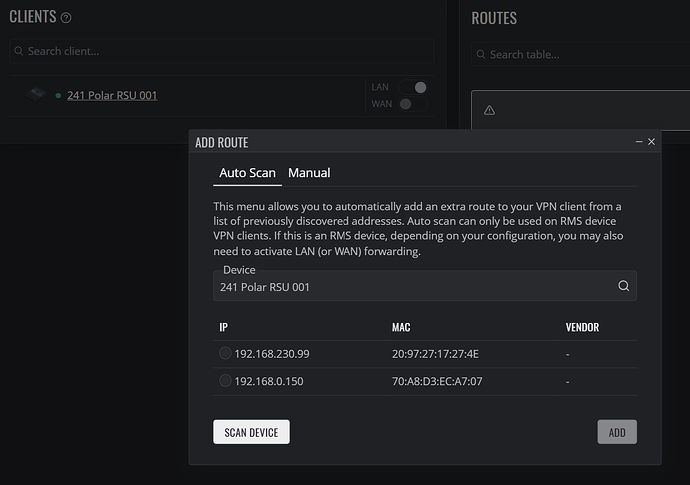Open the Clients help question-mark icon

point(66,18)
